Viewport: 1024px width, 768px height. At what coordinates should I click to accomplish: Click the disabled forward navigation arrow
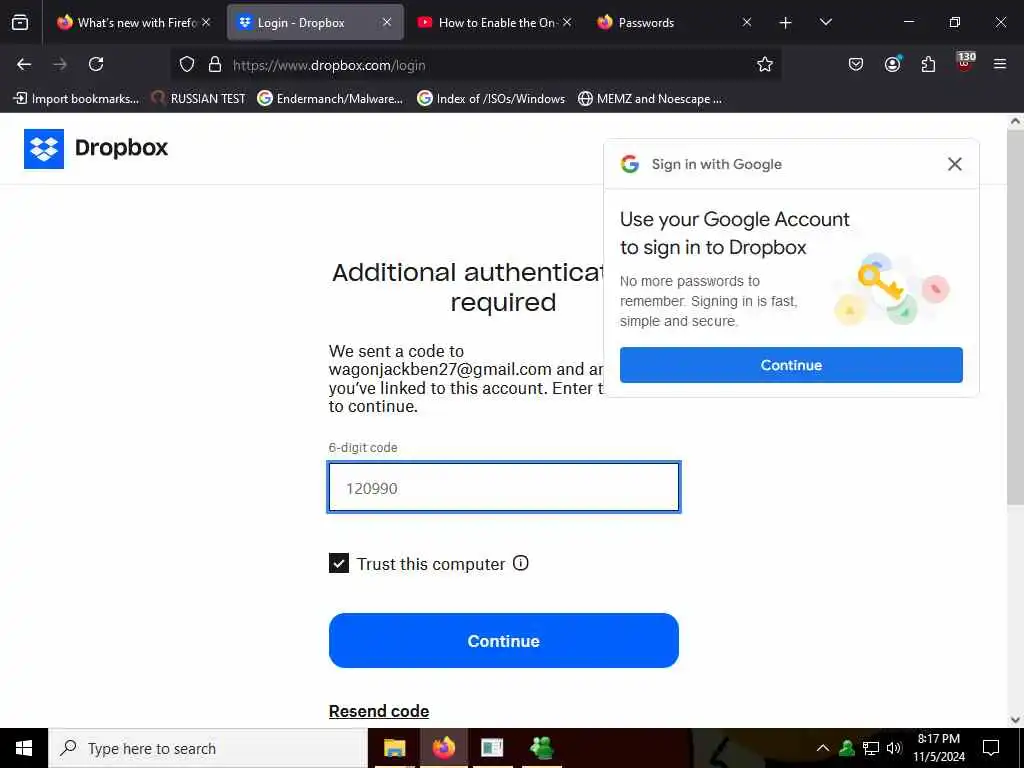point(60,64)
